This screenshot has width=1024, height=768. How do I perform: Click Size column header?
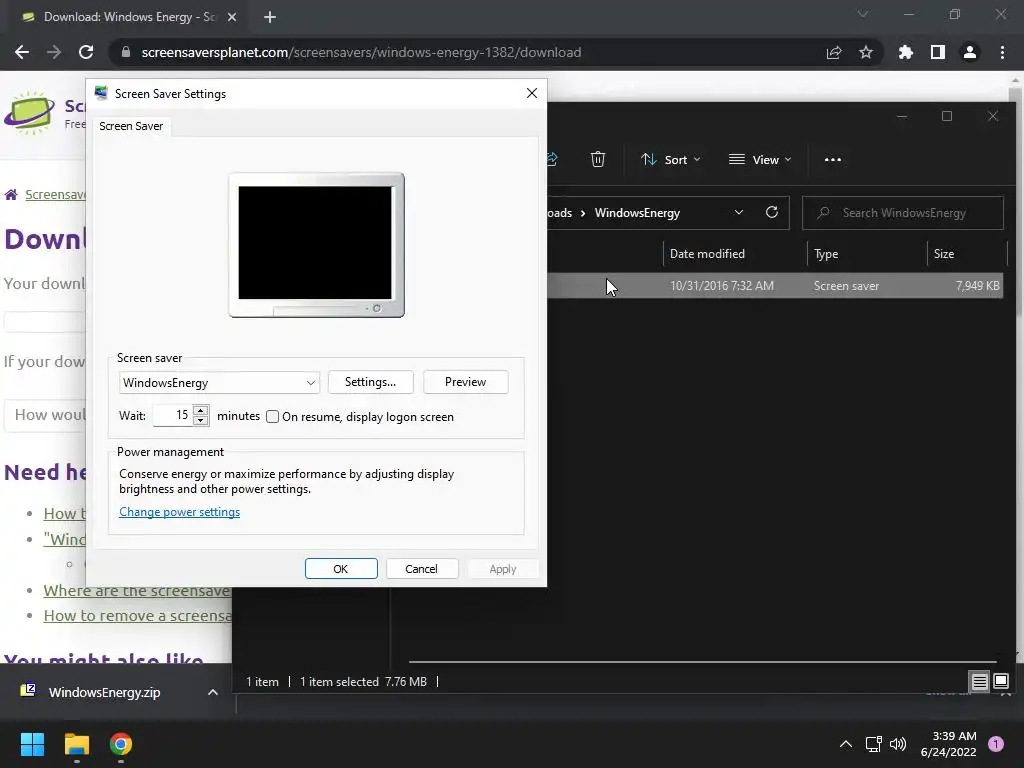944,253
